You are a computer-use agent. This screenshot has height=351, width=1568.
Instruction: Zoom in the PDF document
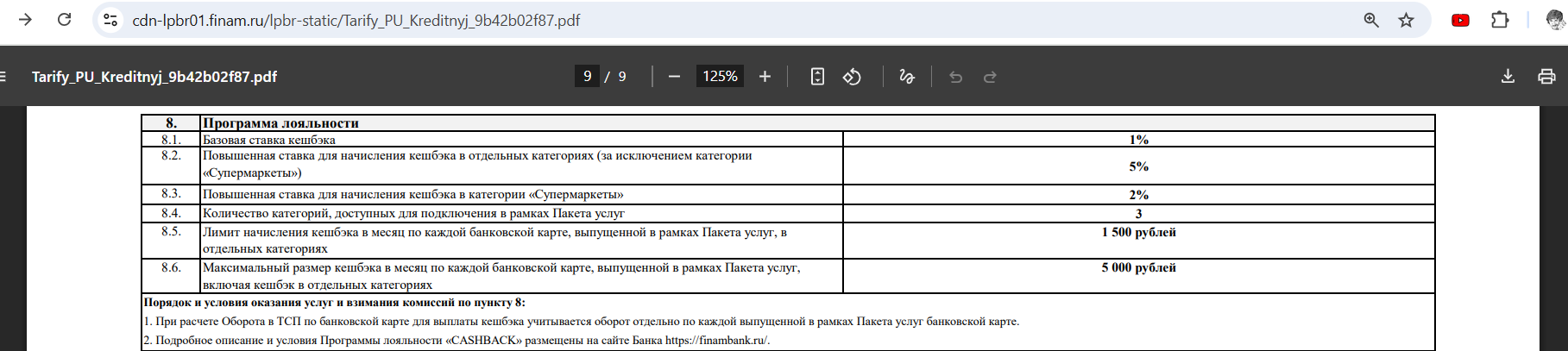tap(765, 77)
